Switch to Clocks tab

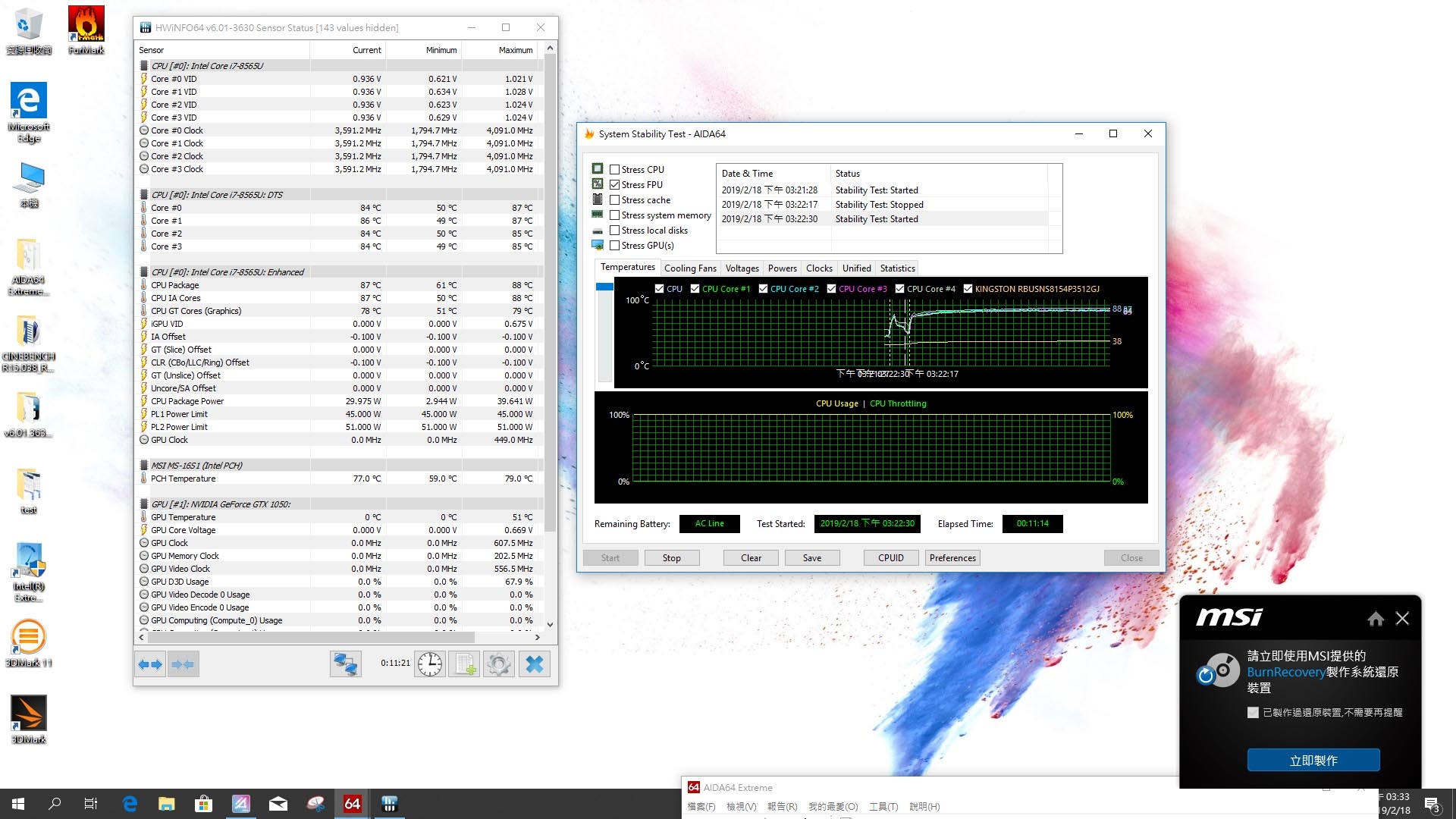819,268
